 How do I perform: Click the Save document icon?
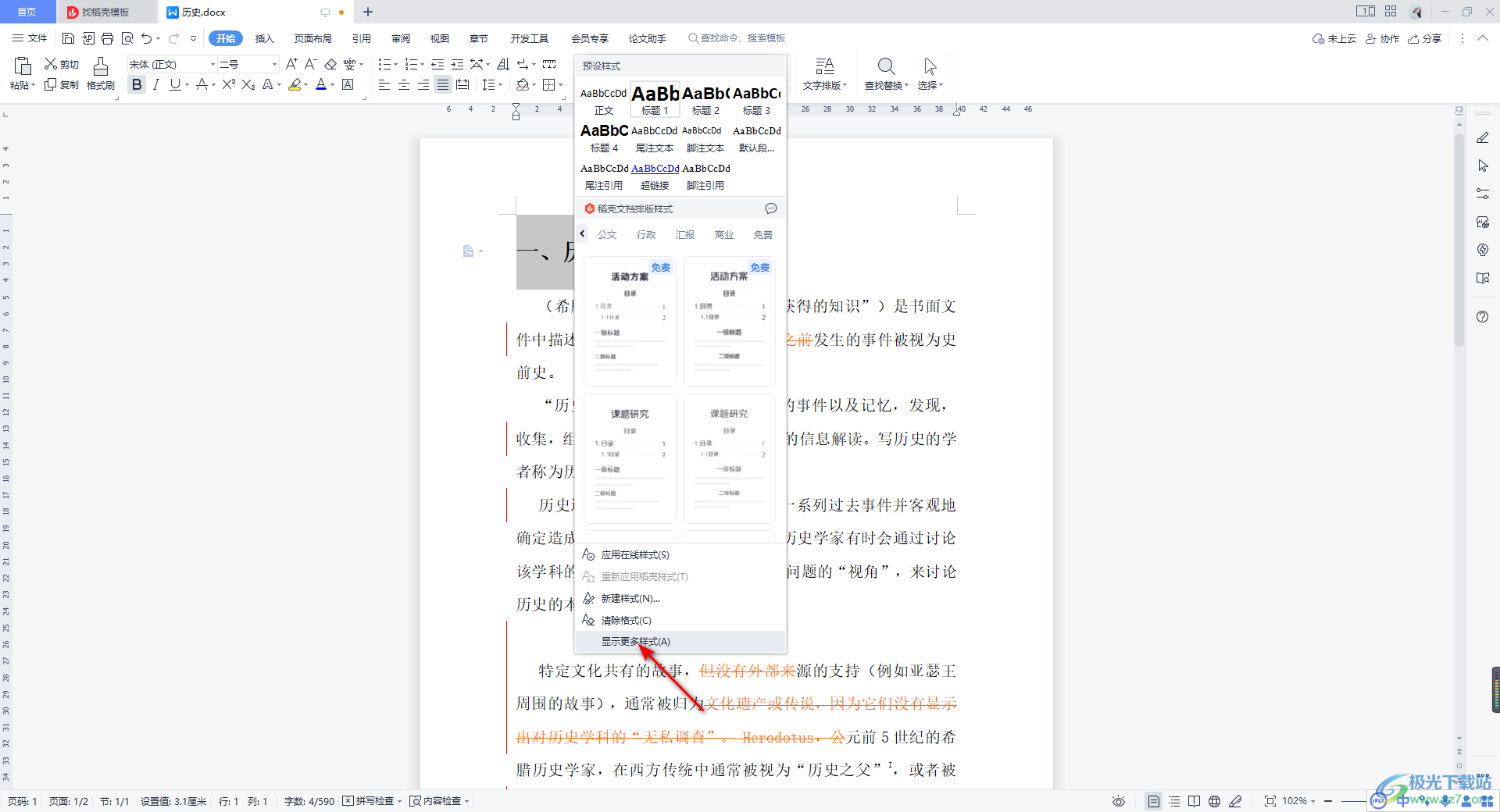click(68, 38)
